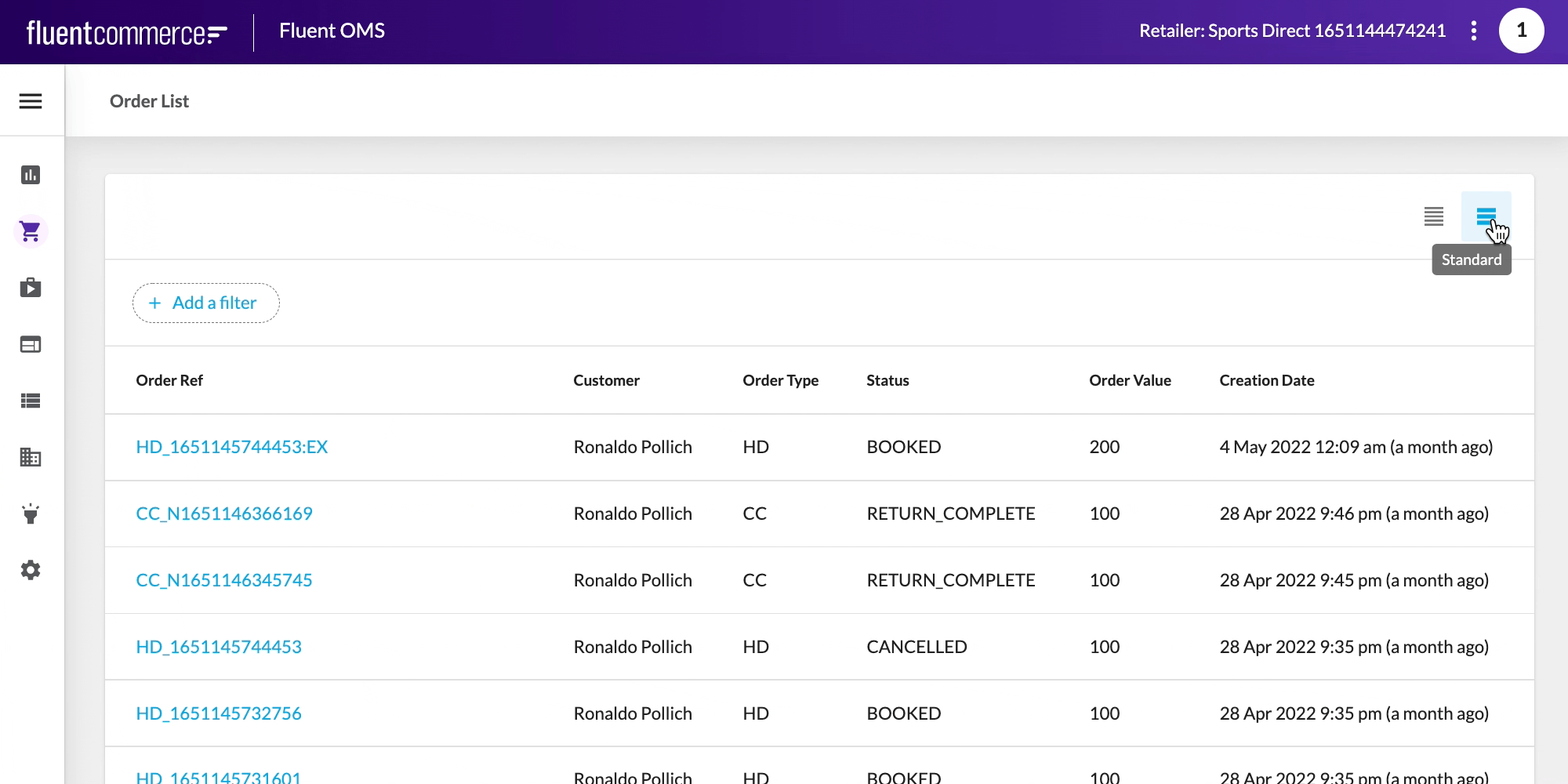
Task: Select the locations building icon
Action: (31, 458)
